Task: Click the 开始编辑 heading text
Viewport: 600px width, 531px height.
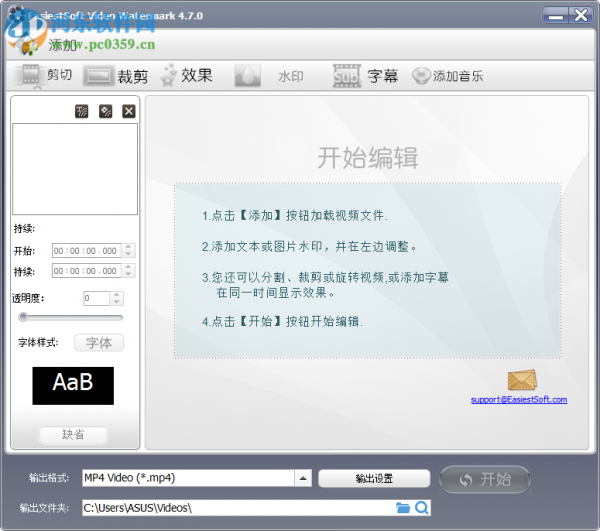Action: pos(368,158)
